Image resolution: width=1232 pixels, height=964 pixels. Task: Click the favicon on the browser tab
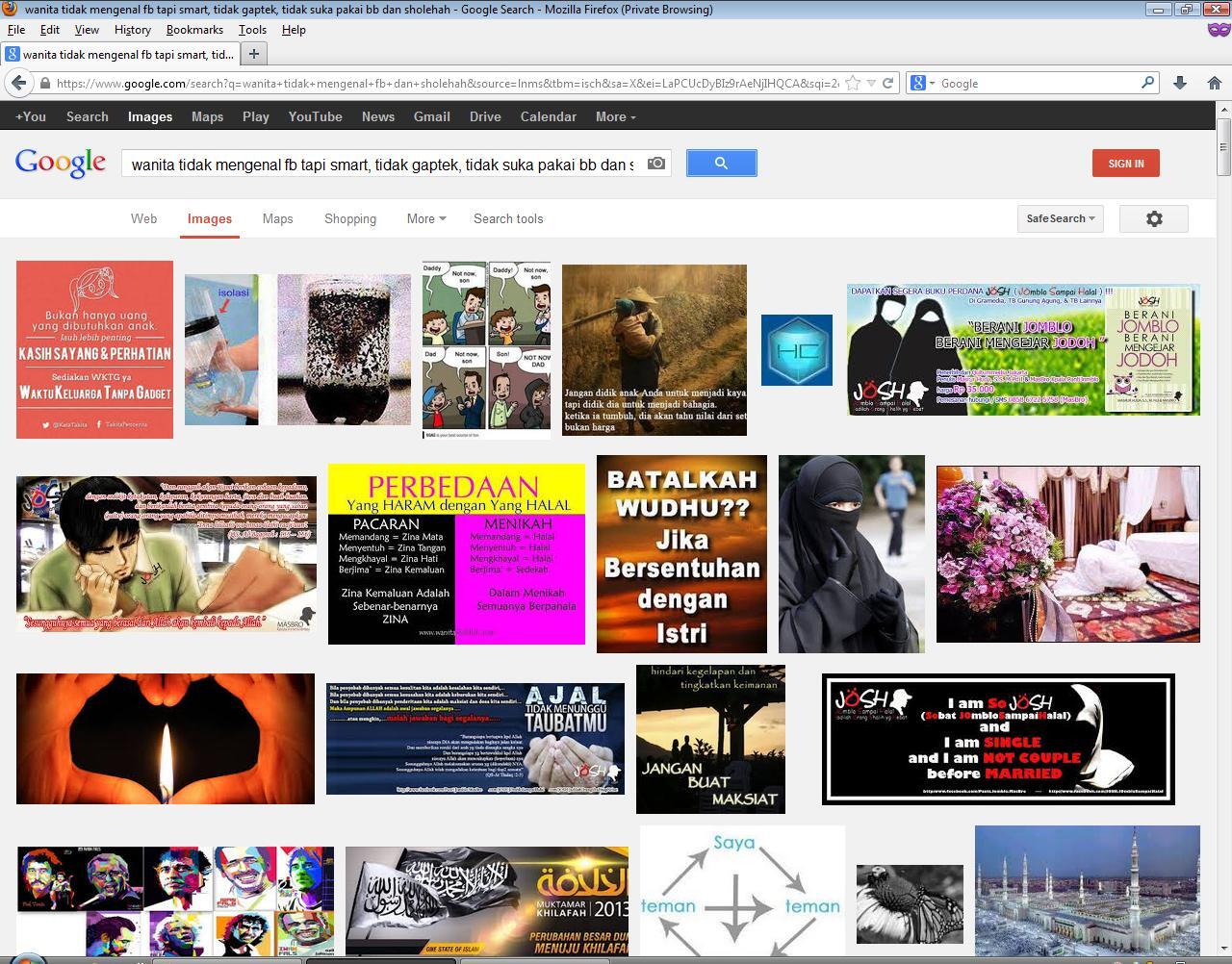pos(13,54)
